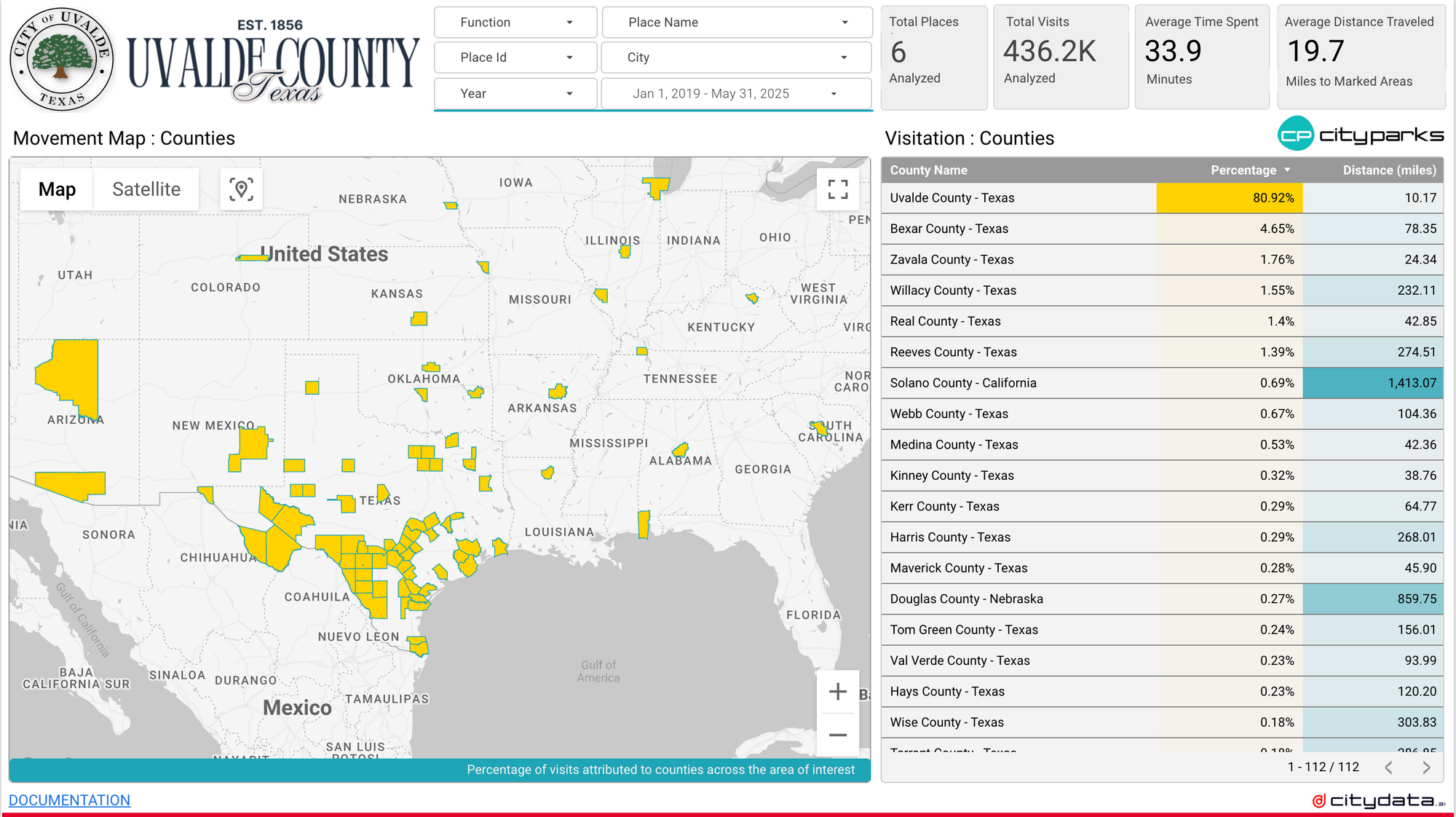Screen dimensions: 1456x817
Task: Expand the Place Name dropdown
Action: point(737,23)
